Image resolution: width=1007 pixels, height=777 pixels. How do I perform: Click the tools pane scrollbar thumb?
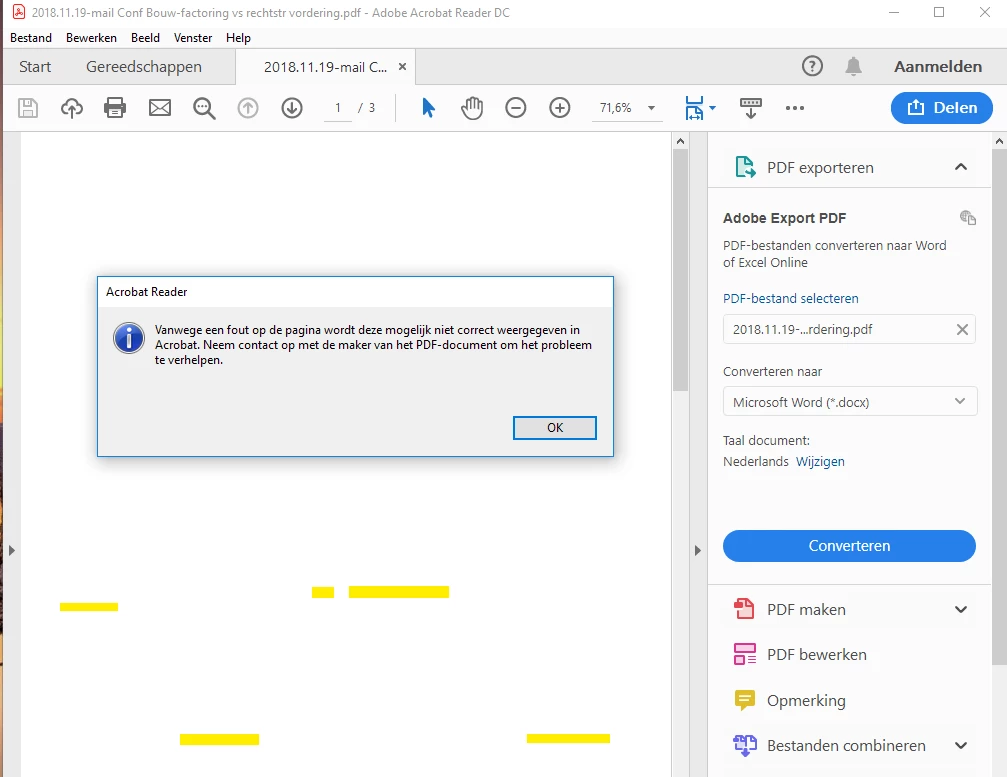(x=999, y=407)
